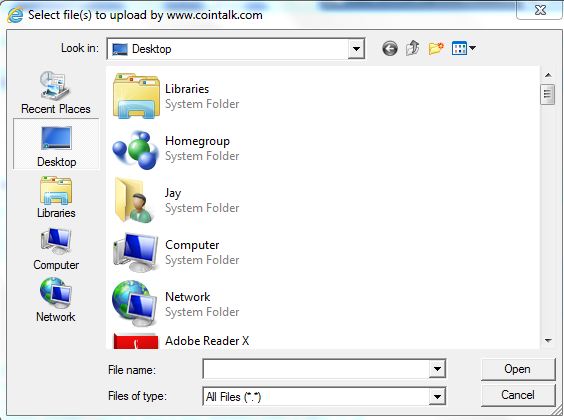
Task: Select Network in the places sidebar
Action: (56, 300)
